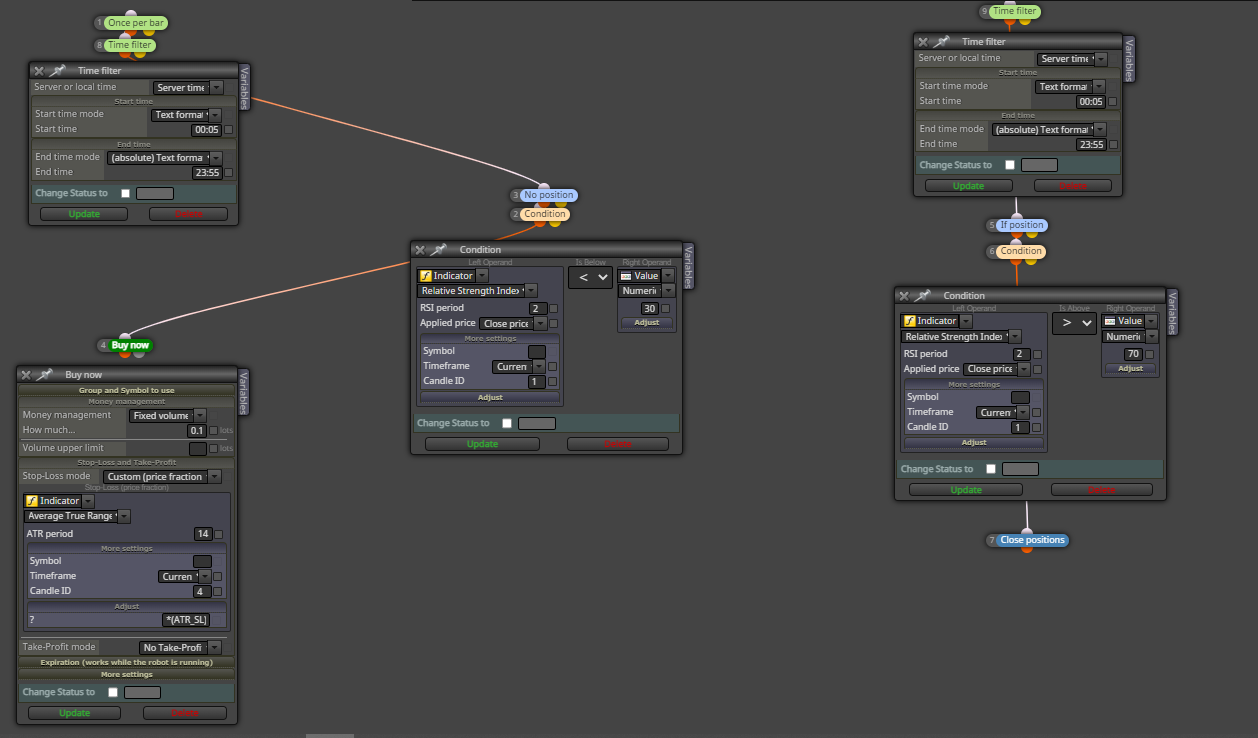The image size is (1258, 738).
Task: Toggle checkbox beside ATR period 14
Action: coord(219,534)
